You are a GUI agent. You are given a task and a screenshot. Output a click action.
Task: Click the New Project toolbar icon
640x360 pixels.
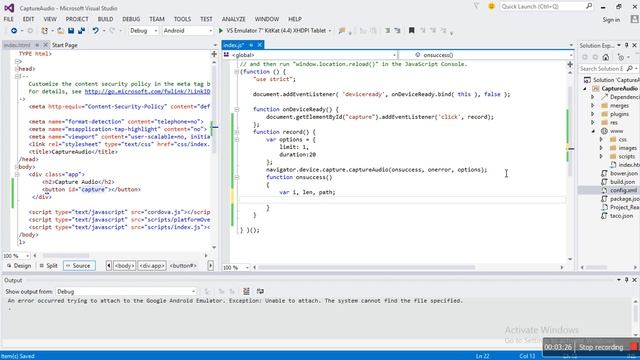pos(44,31)
